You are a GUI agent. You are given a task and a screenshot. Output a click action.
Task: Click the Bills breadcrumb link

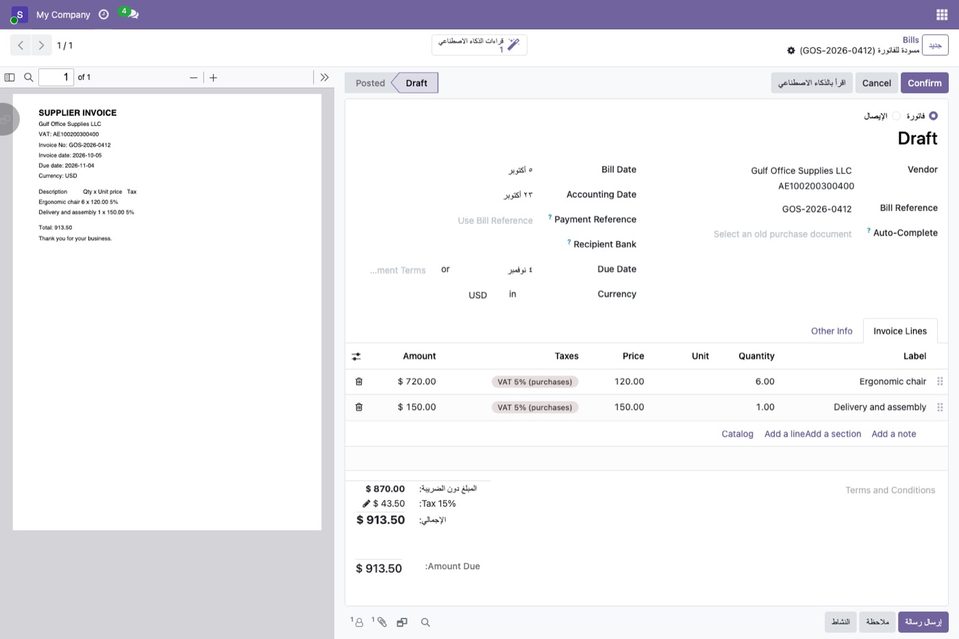click(910, 40)
